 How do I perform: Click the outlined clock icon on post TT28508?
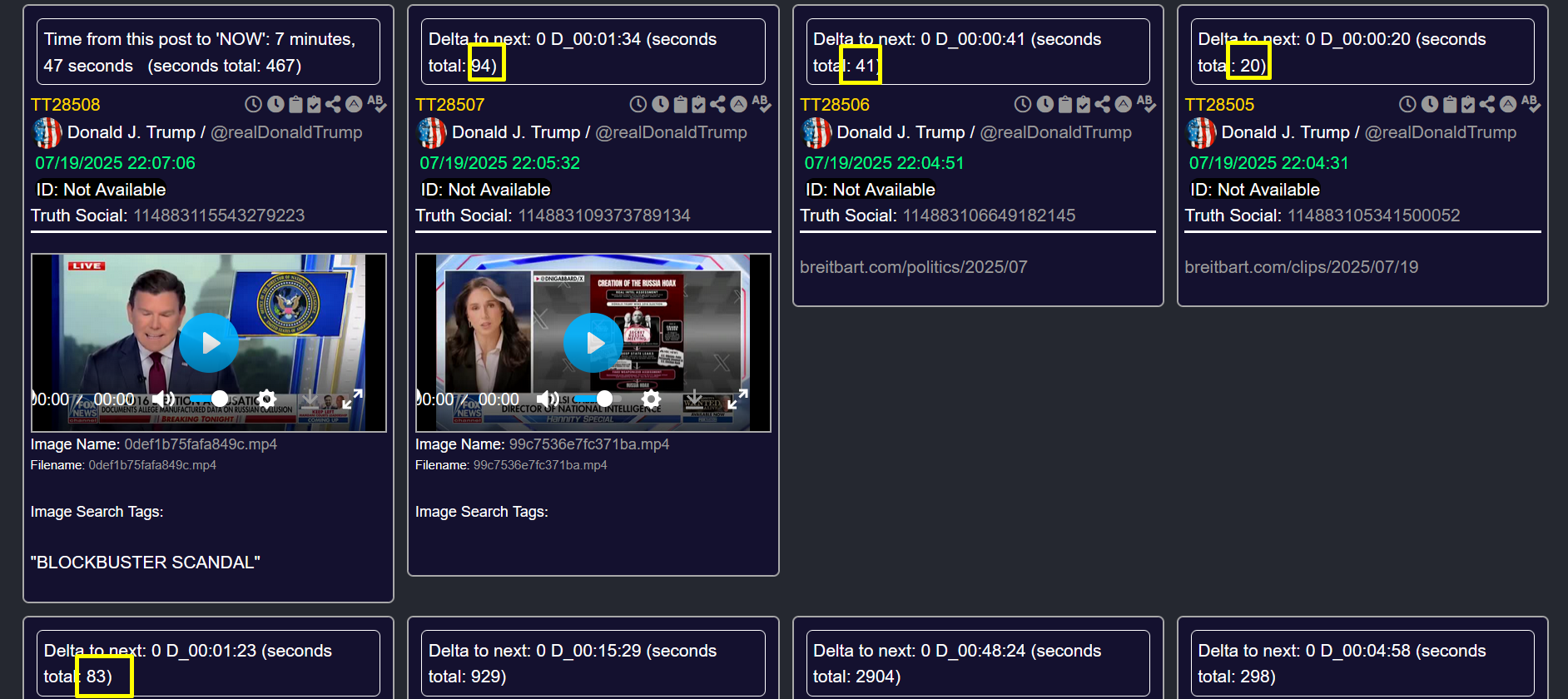pyautogui.click(x=253, y=104)
